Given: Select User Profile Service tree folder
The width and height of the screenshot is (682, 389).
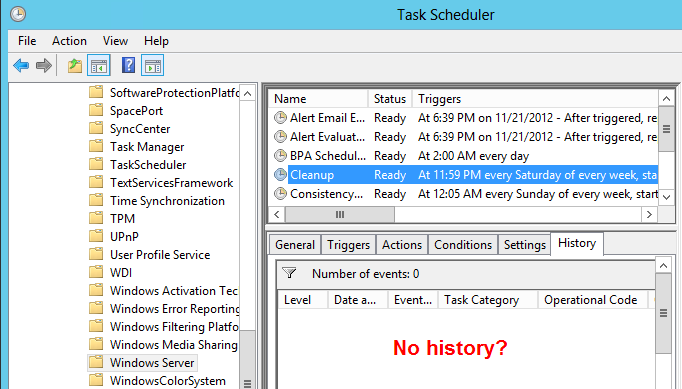Looking at the screenshot, I should click(160, 254).
